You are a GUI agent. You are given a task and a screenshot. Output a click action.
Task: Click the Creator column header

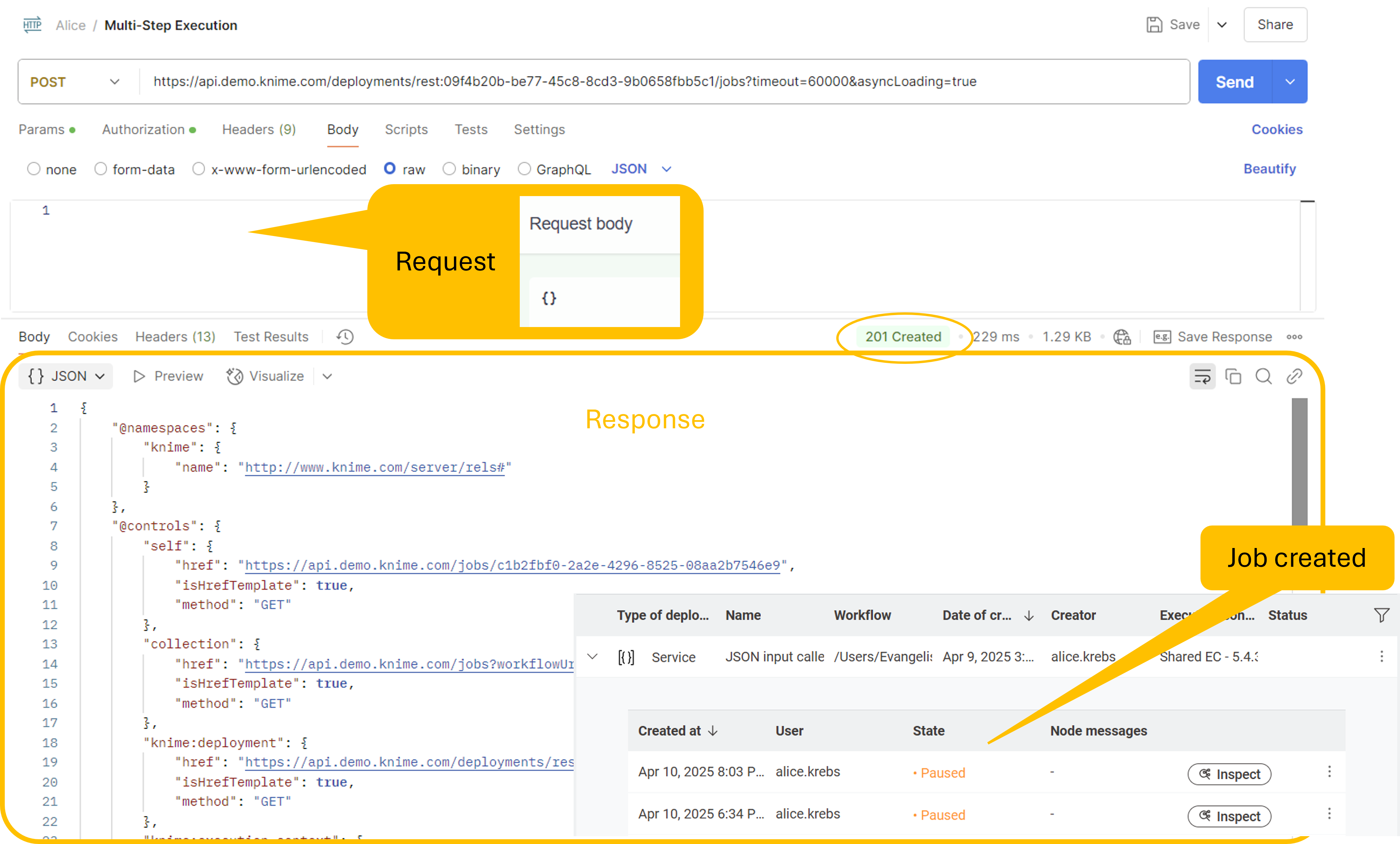(x=1073, y=615)
